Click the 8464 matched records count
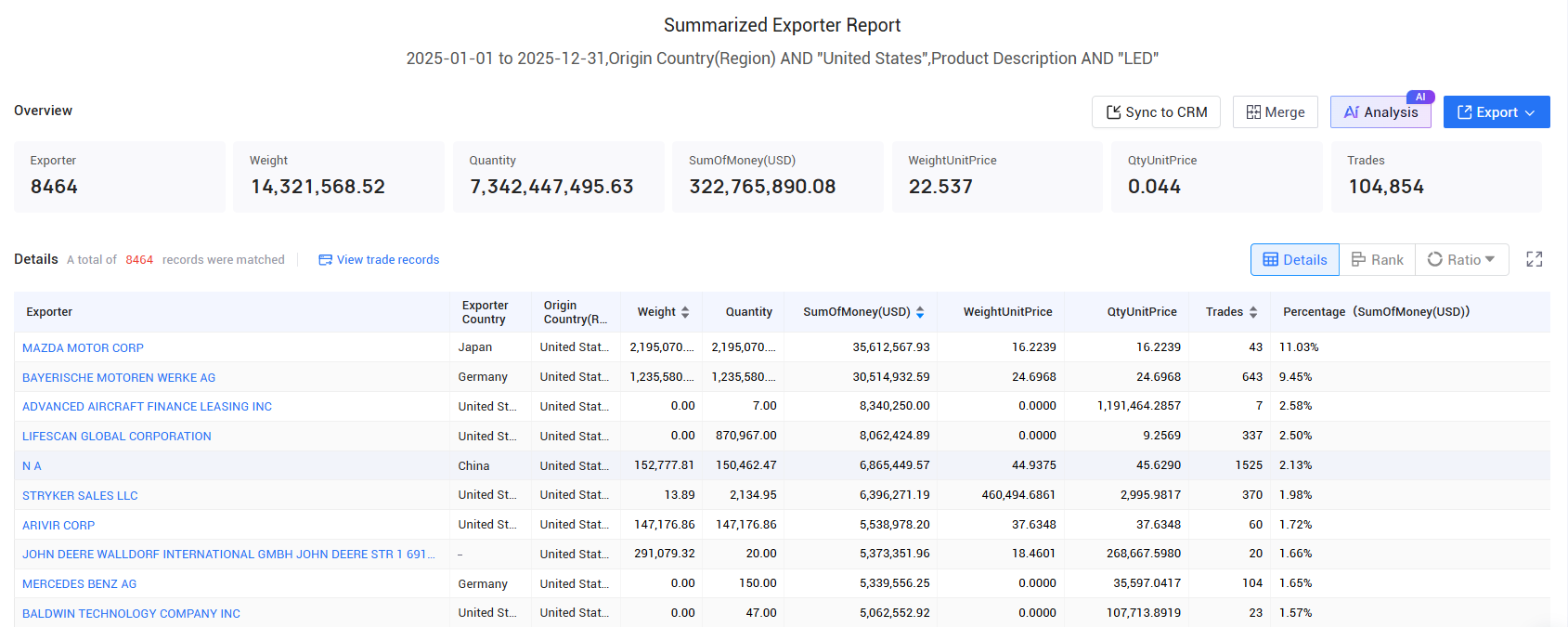 point(139,260)
